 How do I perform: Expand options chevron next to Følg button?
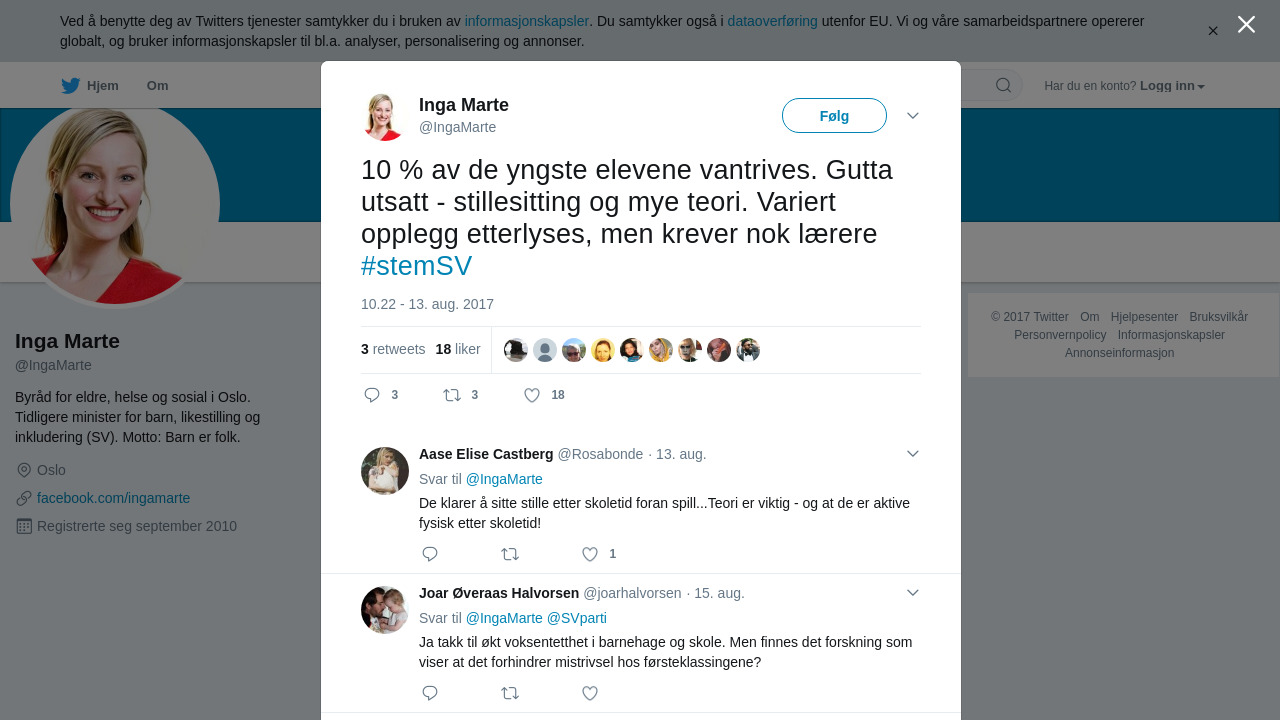coord(913,116)
